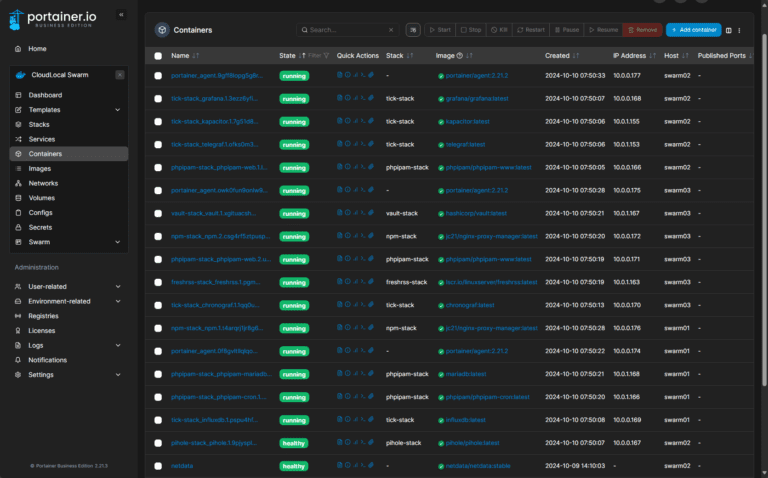Expand the Templates sidebar section
This screenshot has height=478, width=768.
pos(118,110)
